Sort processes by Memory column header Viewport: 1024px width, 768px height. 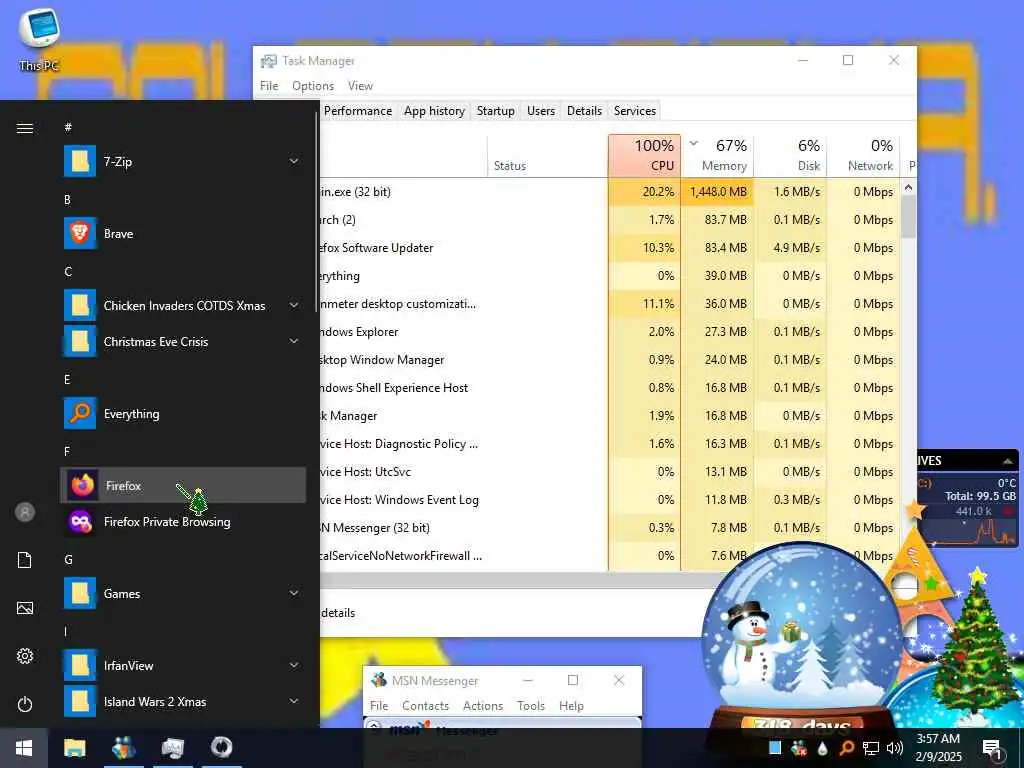pos(717,155)
